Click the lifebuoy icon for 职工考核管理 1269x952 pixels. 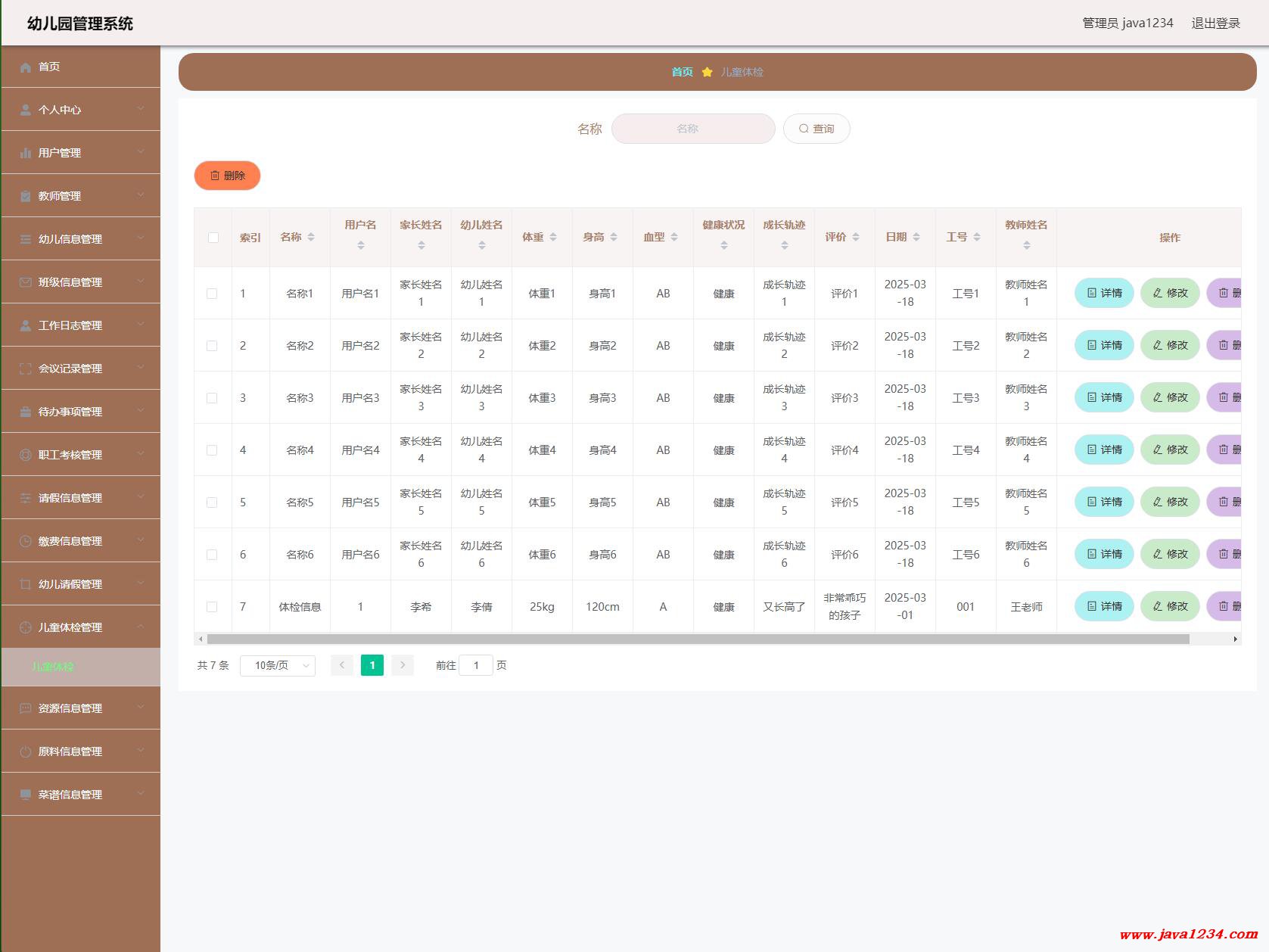pyautogui.click(x=25, y=456)
